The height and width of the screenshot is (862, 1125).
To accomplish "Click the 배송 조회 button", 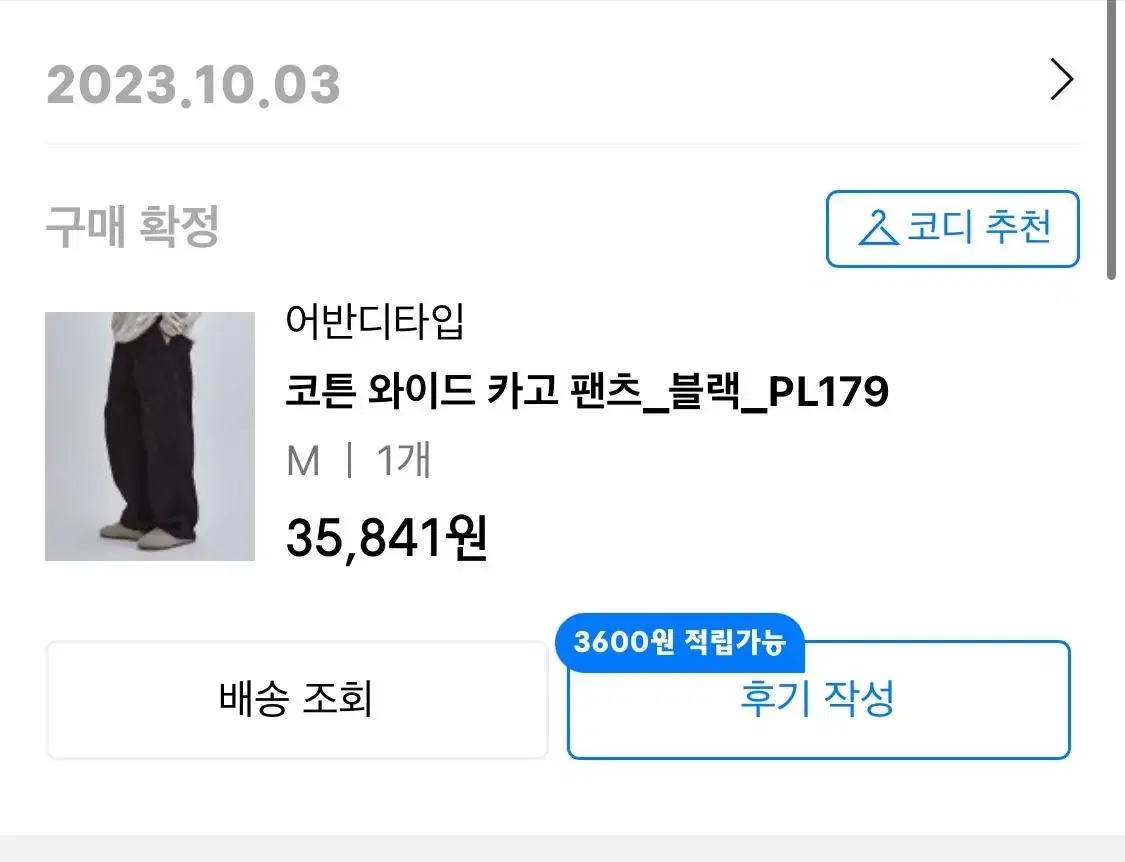I will (297, 700).
